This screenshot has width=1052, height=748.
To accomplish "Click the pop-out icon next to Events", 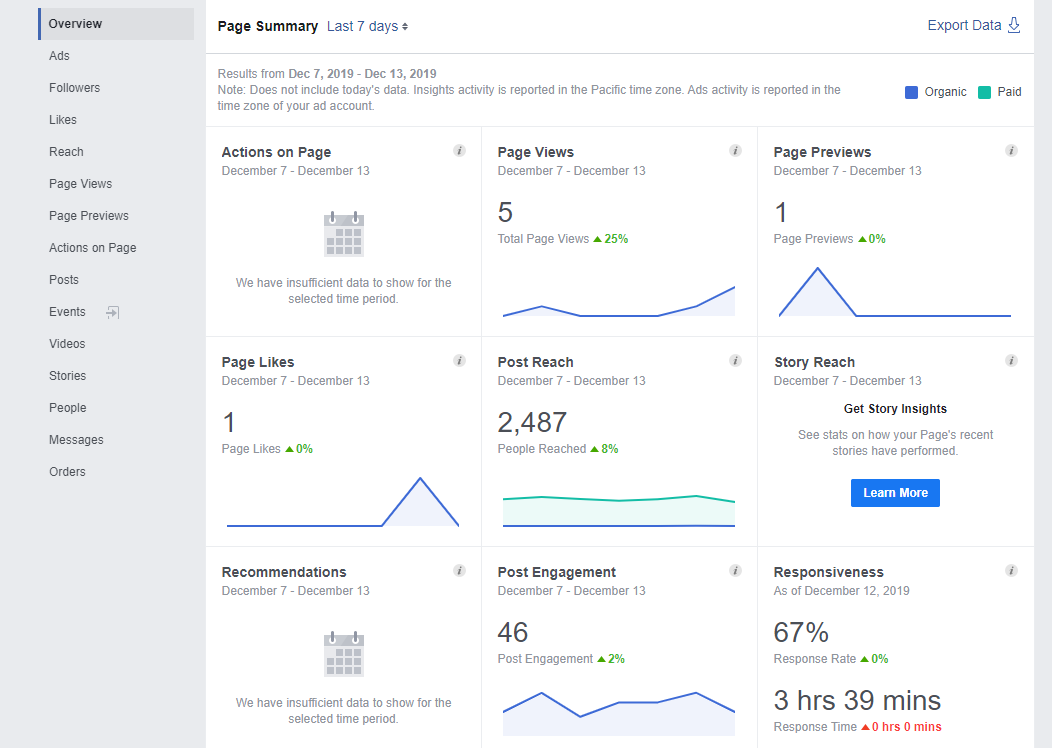I will click(110, 312).
